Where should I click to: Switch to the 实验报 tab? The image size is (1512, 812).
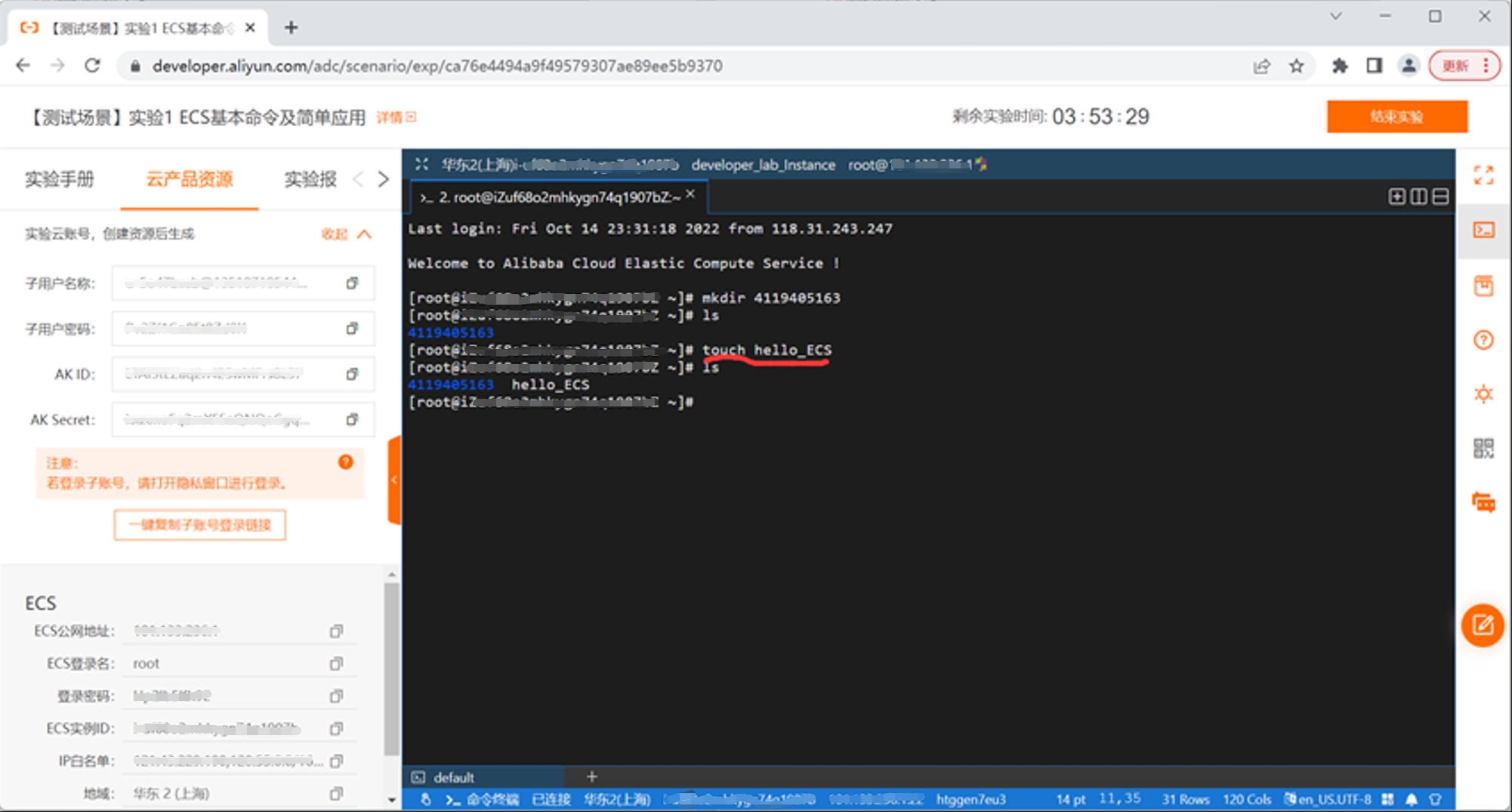(x=310, y=179)
